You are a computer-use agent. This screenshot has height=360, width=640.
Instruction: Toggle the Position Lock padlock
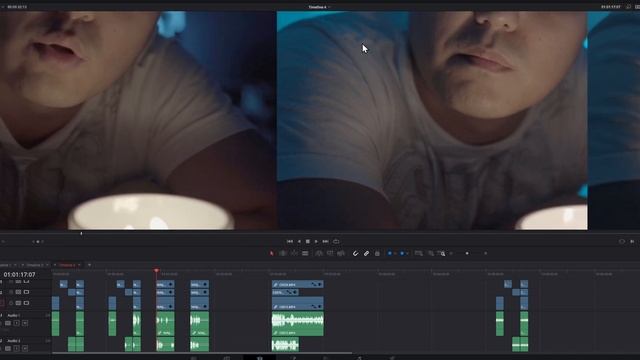(377, 253)
